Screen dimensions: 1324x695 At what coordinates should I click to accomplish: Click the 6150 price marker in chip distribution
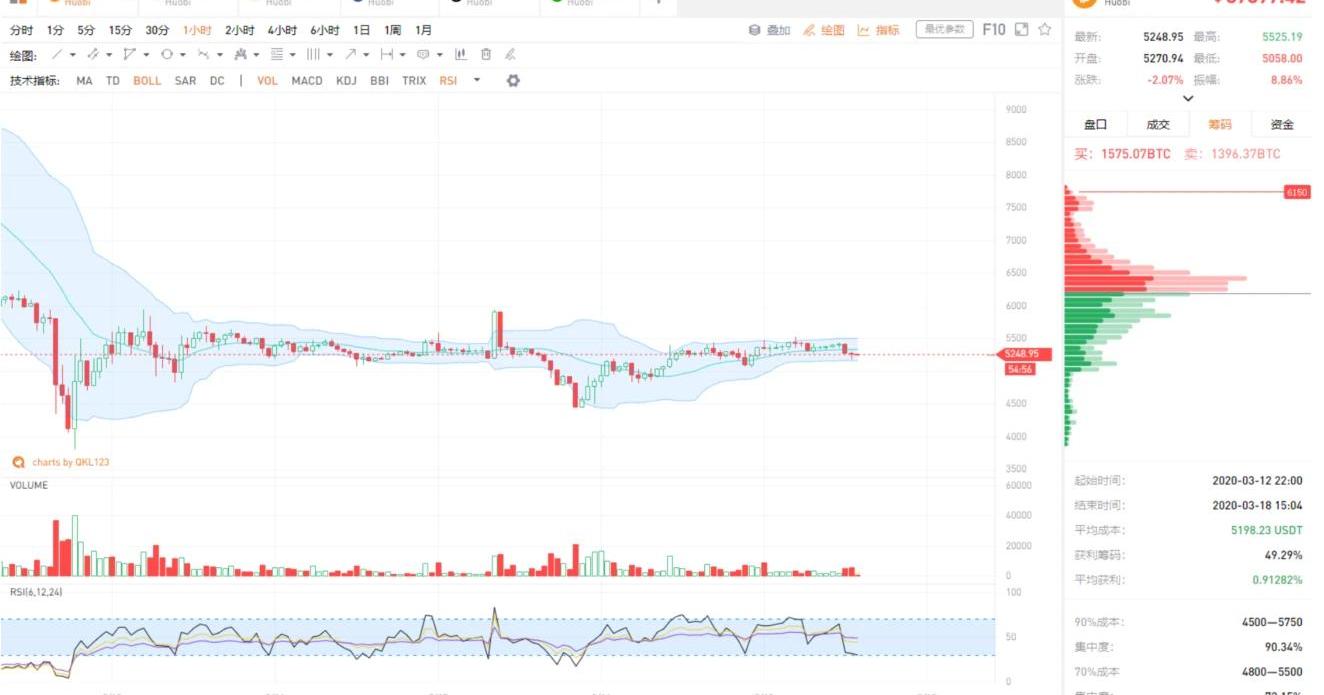coord(1296,192)
